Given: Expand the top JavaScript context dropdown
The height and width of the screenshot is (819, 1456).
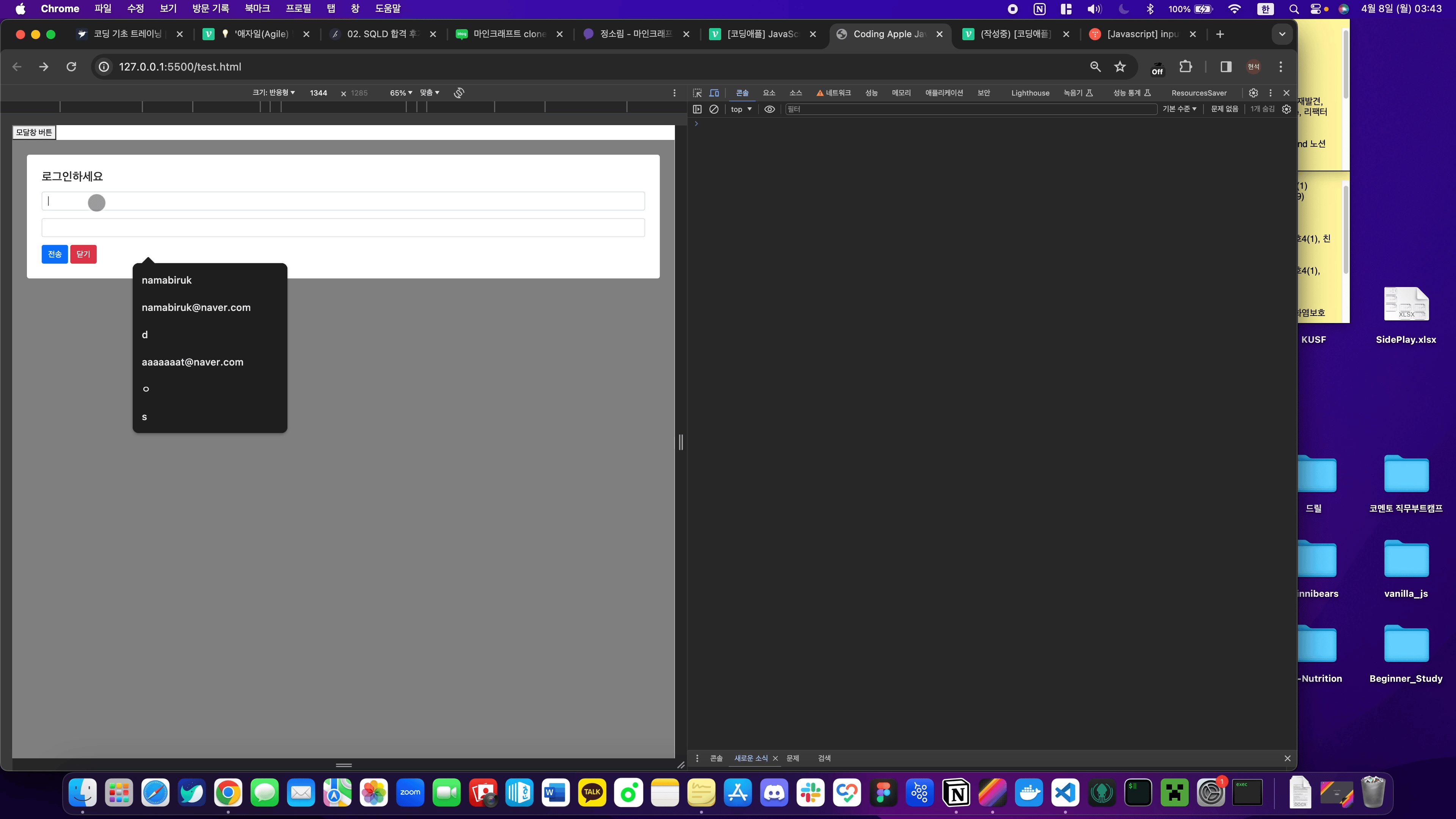Looking at the screenshot, I should 741,109.
